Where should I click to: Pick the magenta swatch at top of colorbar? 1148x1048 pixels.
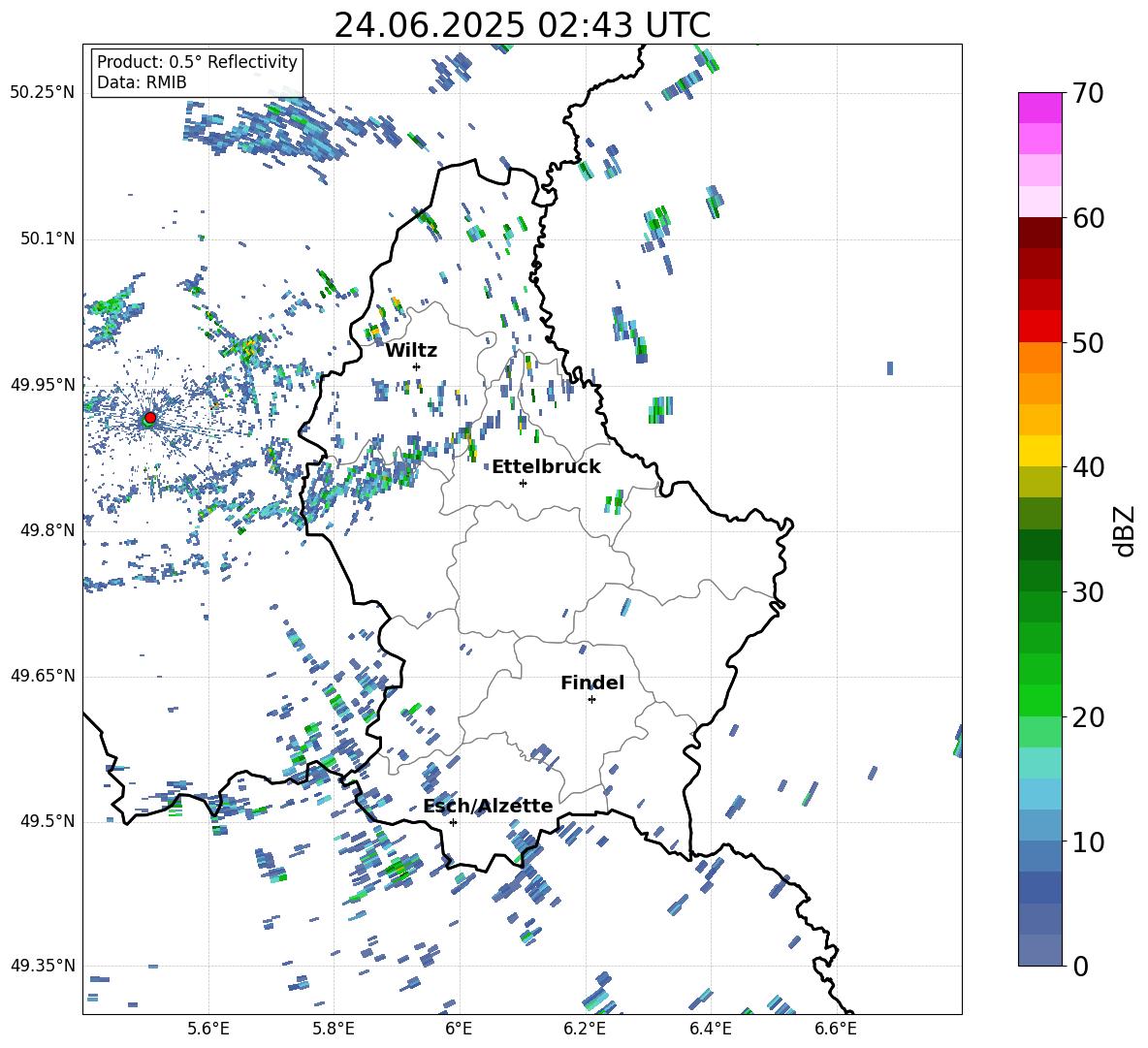[x=1039, y=108]
